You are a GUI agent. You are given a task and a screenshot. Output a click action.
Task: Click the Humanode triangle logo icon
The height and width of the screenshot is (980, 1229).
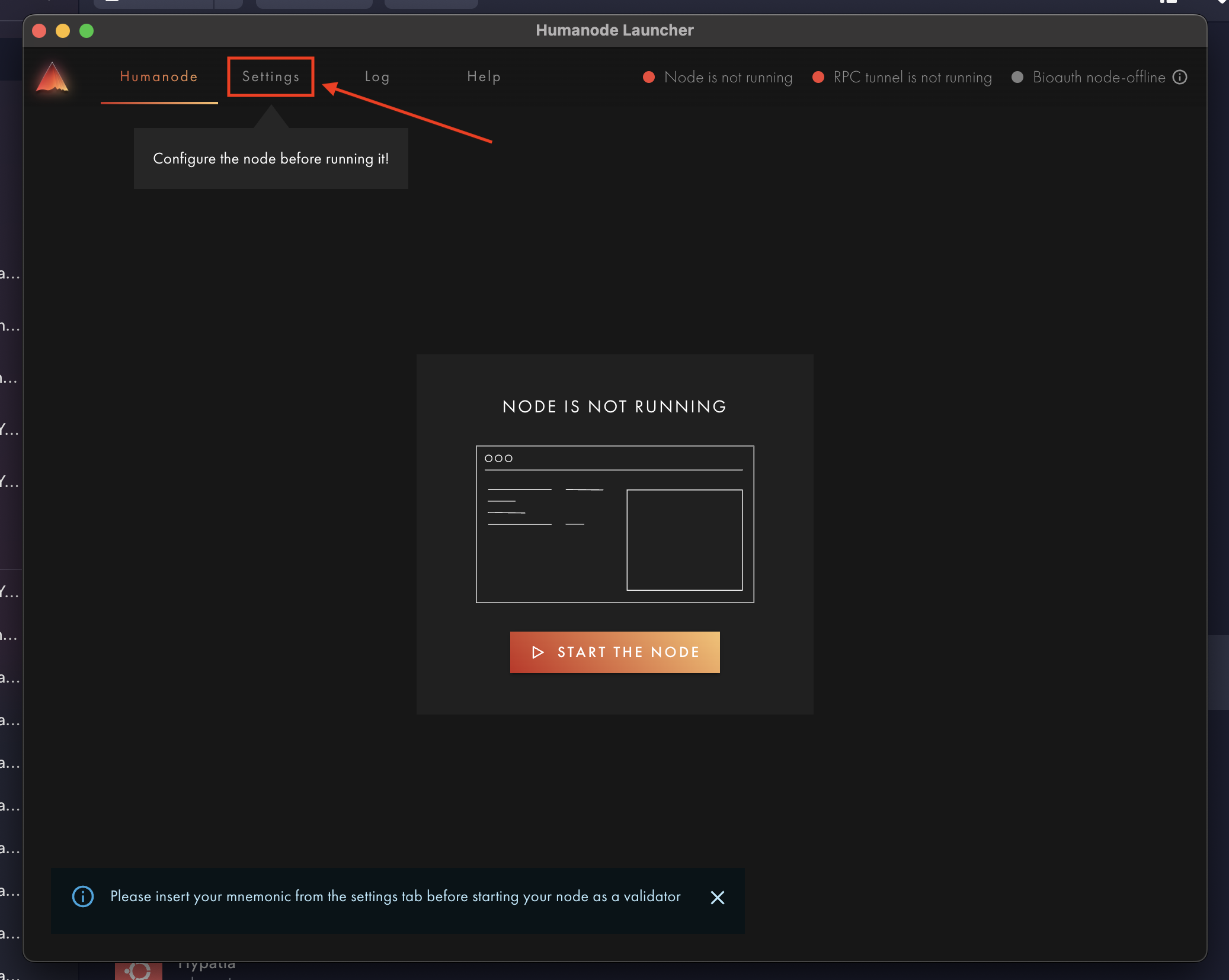(52, 77)
